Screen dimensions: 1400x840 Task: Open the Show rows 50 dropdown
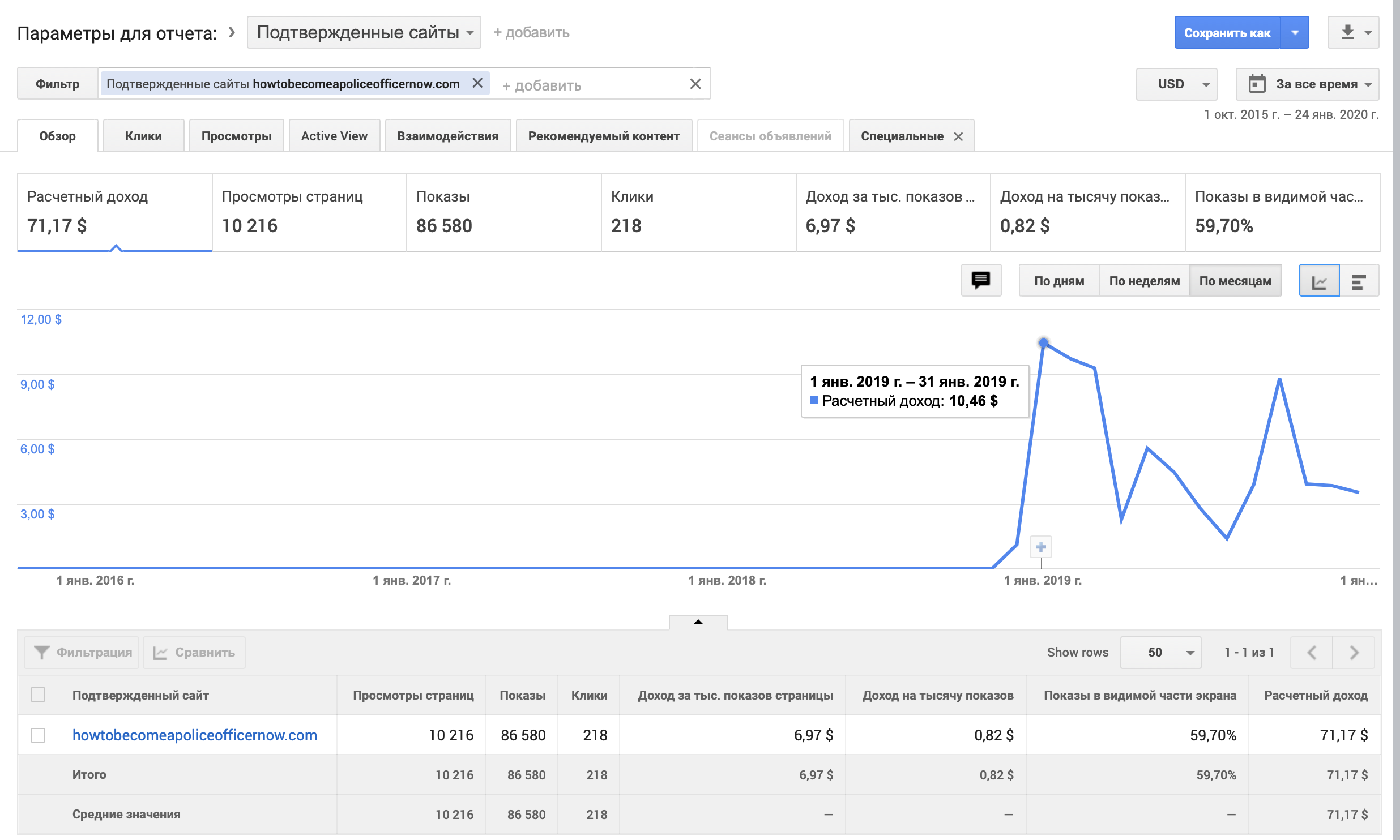pyautogui.click(x=1160, y=652)
